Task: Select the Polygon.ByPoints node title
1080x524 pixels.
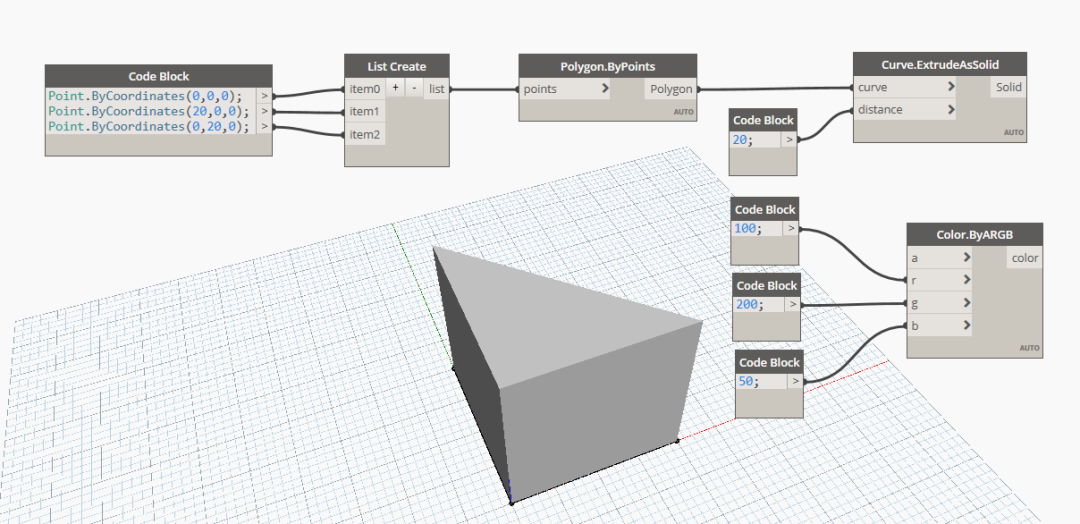Action: (x=608, y=67)
